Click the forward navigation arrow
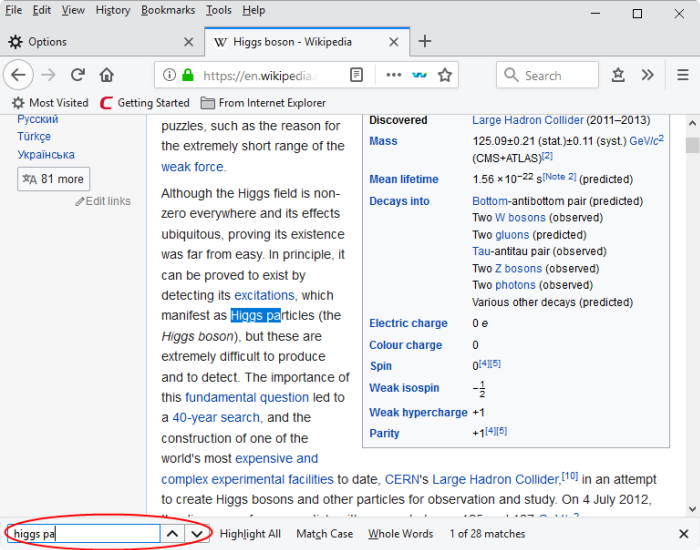Image resolution: width=700 pixels, height=550 pixels. [48, 75]
